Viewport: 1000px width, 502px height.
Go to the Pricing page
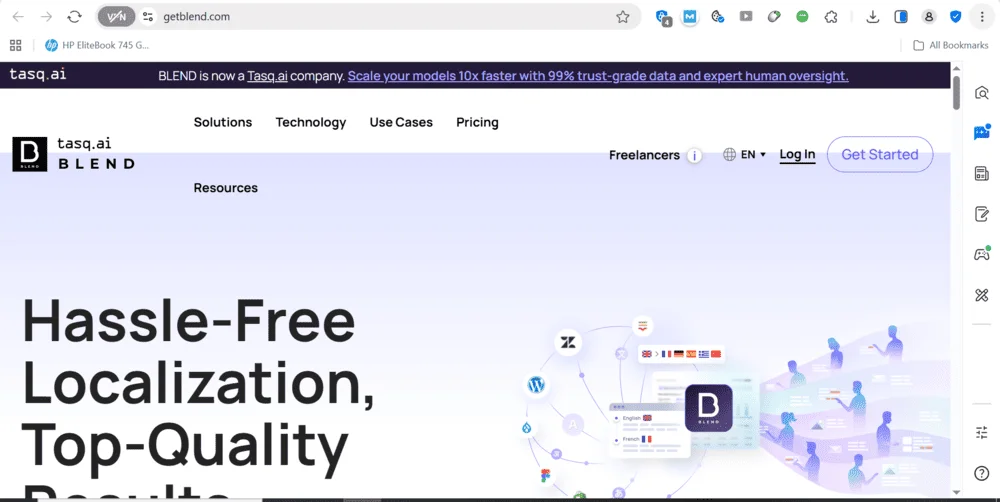pos(477,122)
